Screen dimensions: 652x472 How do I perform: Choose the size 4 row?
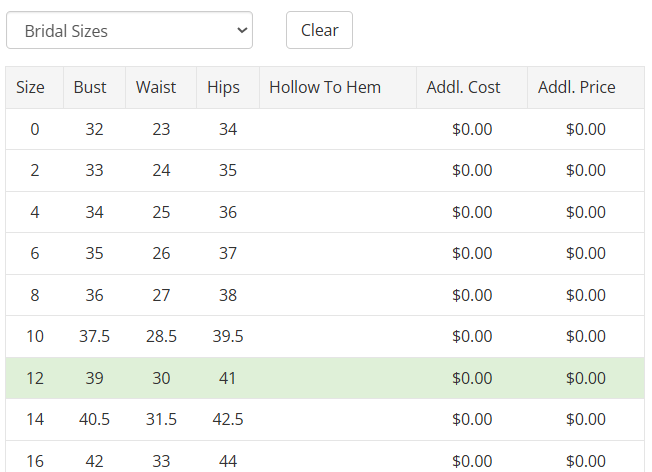(325, 212)
